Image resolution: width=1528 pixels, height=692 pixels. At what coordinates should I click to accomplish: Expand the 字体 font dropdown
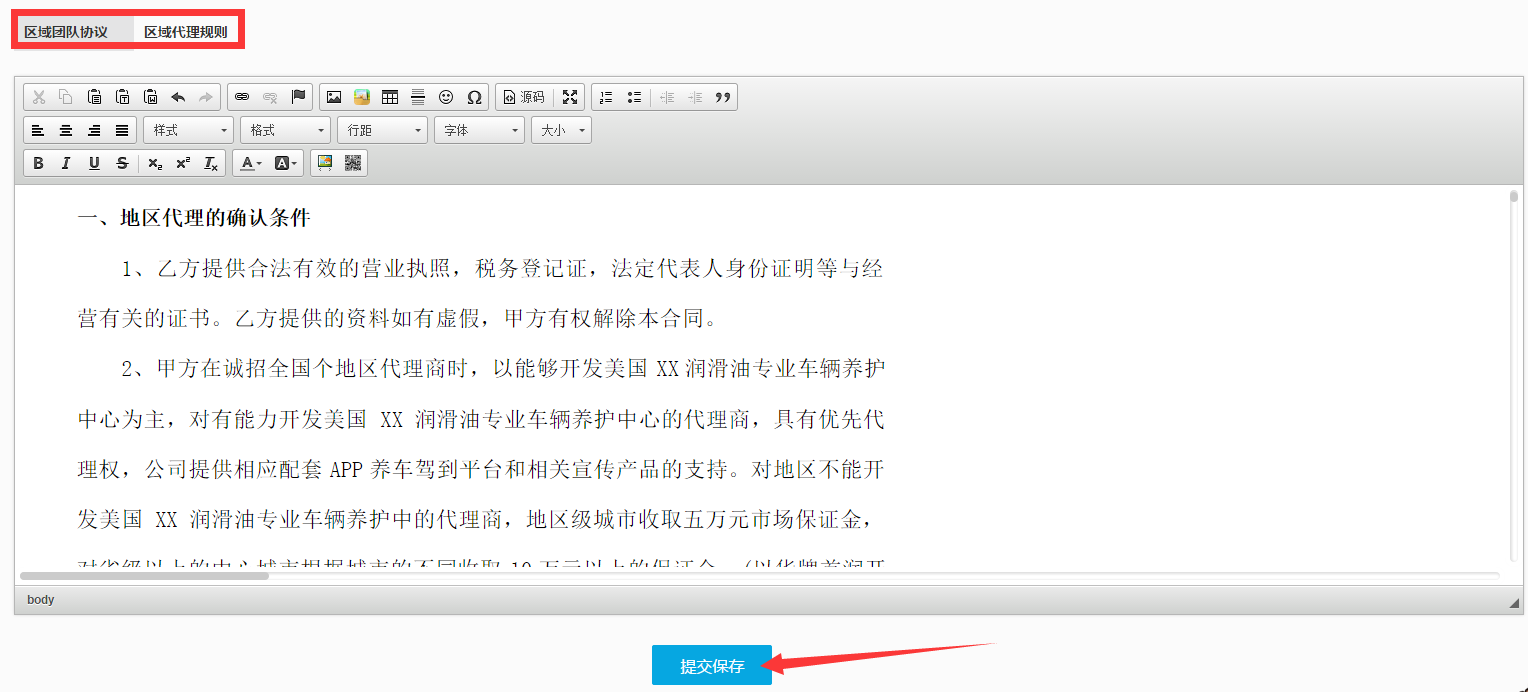pyautogui.click(x=479, y=130)
